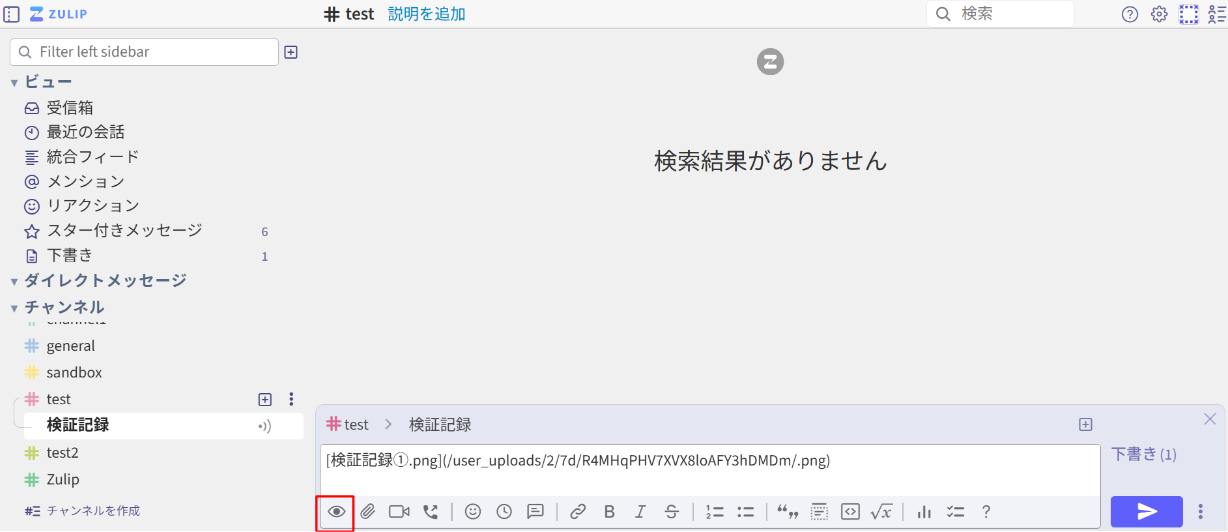Open message formatting help question mark
The width and height of the screenshot is (1228, 532).
click(x=986, y=512)
